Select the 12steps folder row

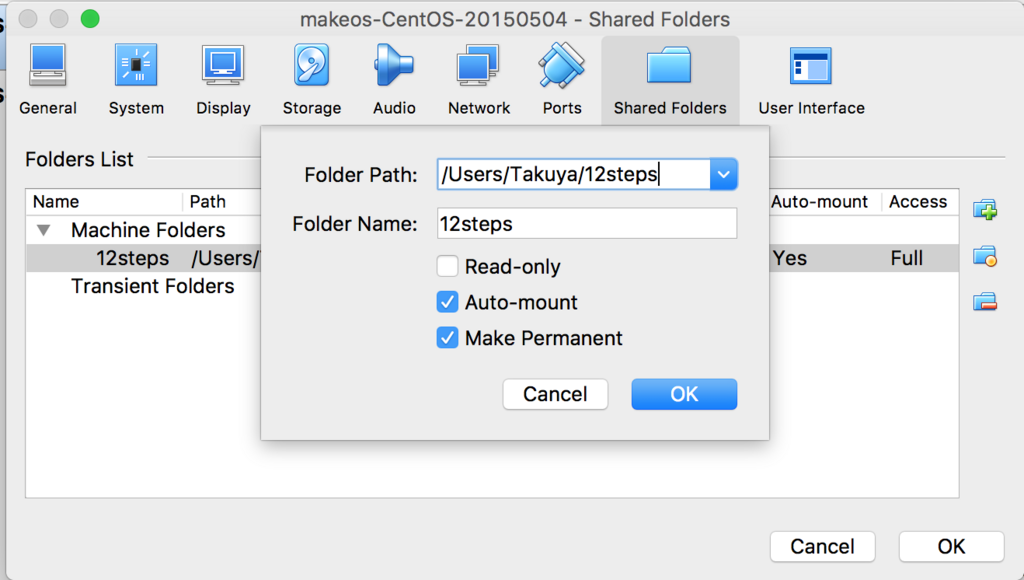(x=144, y=258)
